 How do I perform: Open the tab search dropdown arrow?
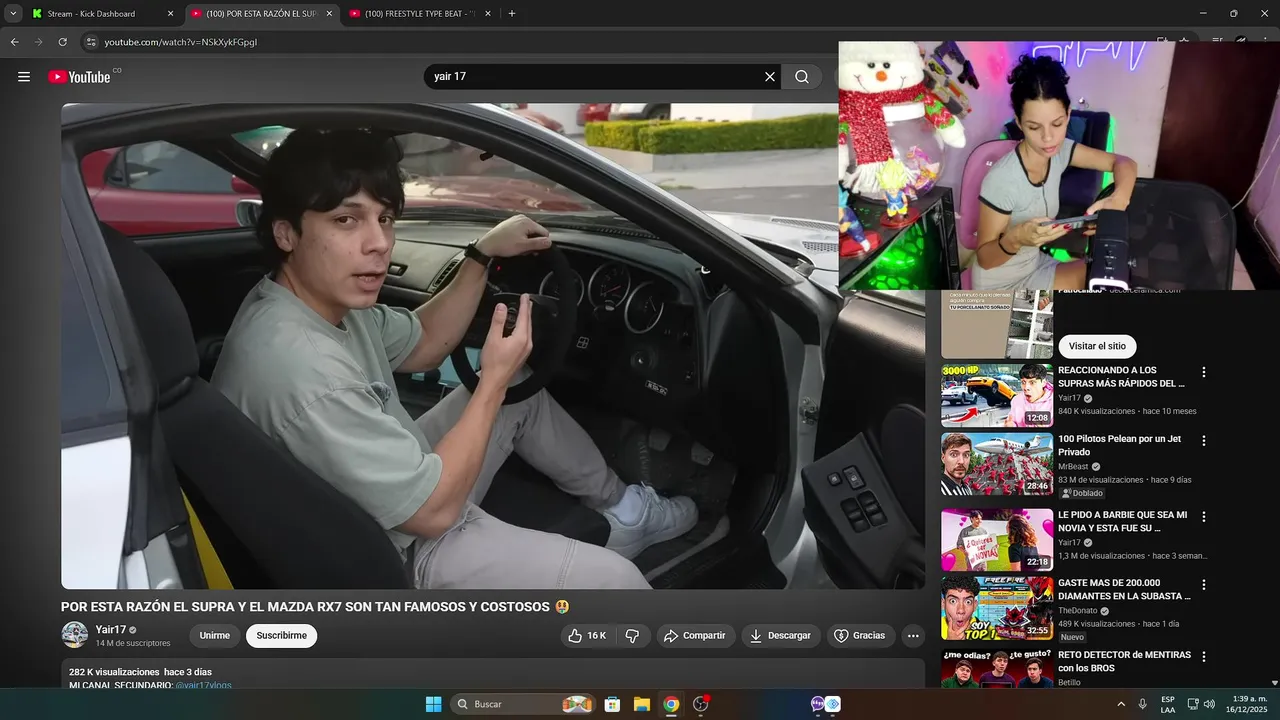coord(12,14)
